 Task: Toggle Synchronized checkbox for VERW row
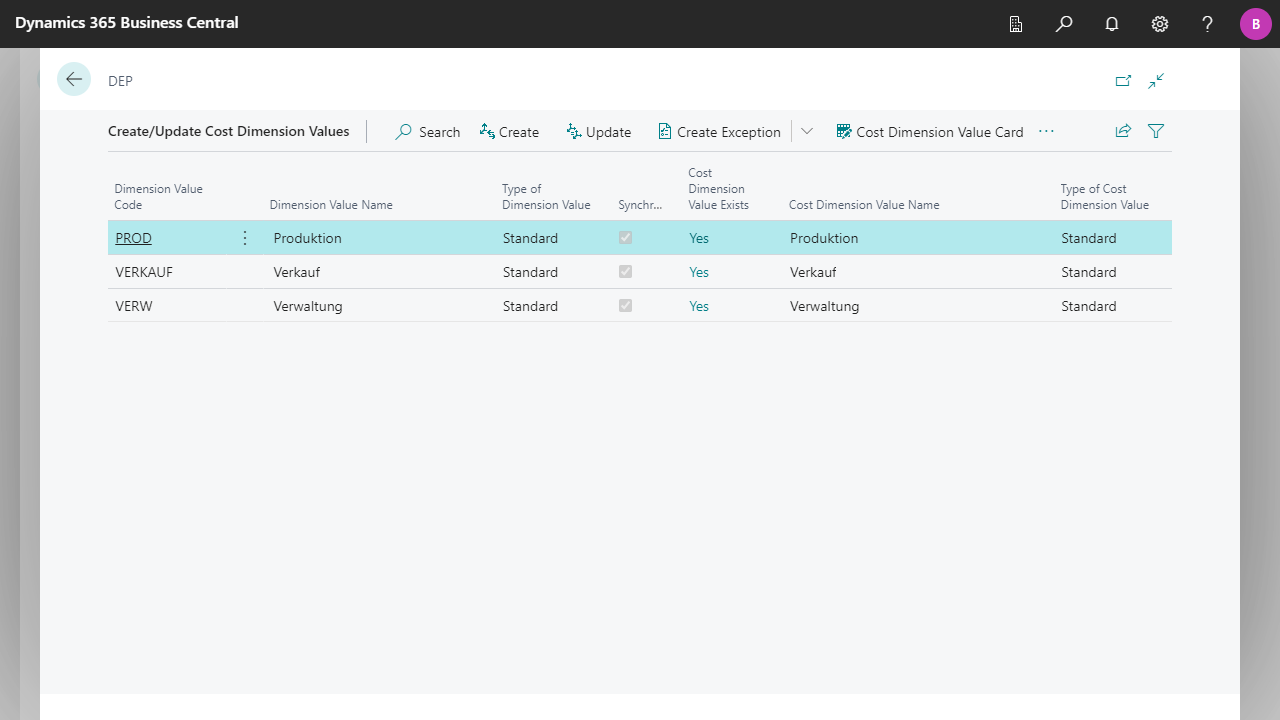coord(626,306)
